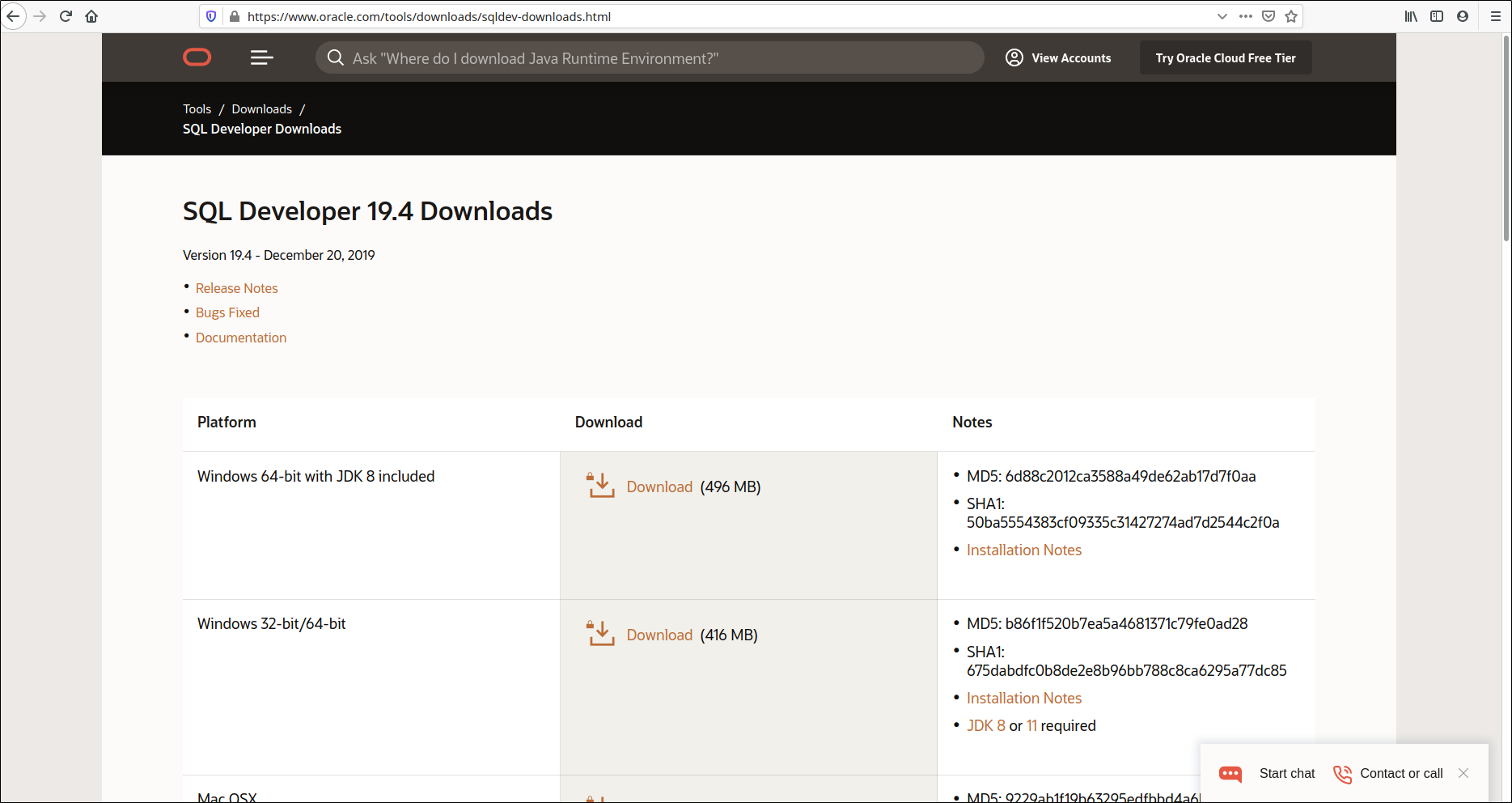This screenshot has width=1512, height=803.
Task: Open Installation Notes for Windows 64-bit with JDK
Action: coord(1024,550)
